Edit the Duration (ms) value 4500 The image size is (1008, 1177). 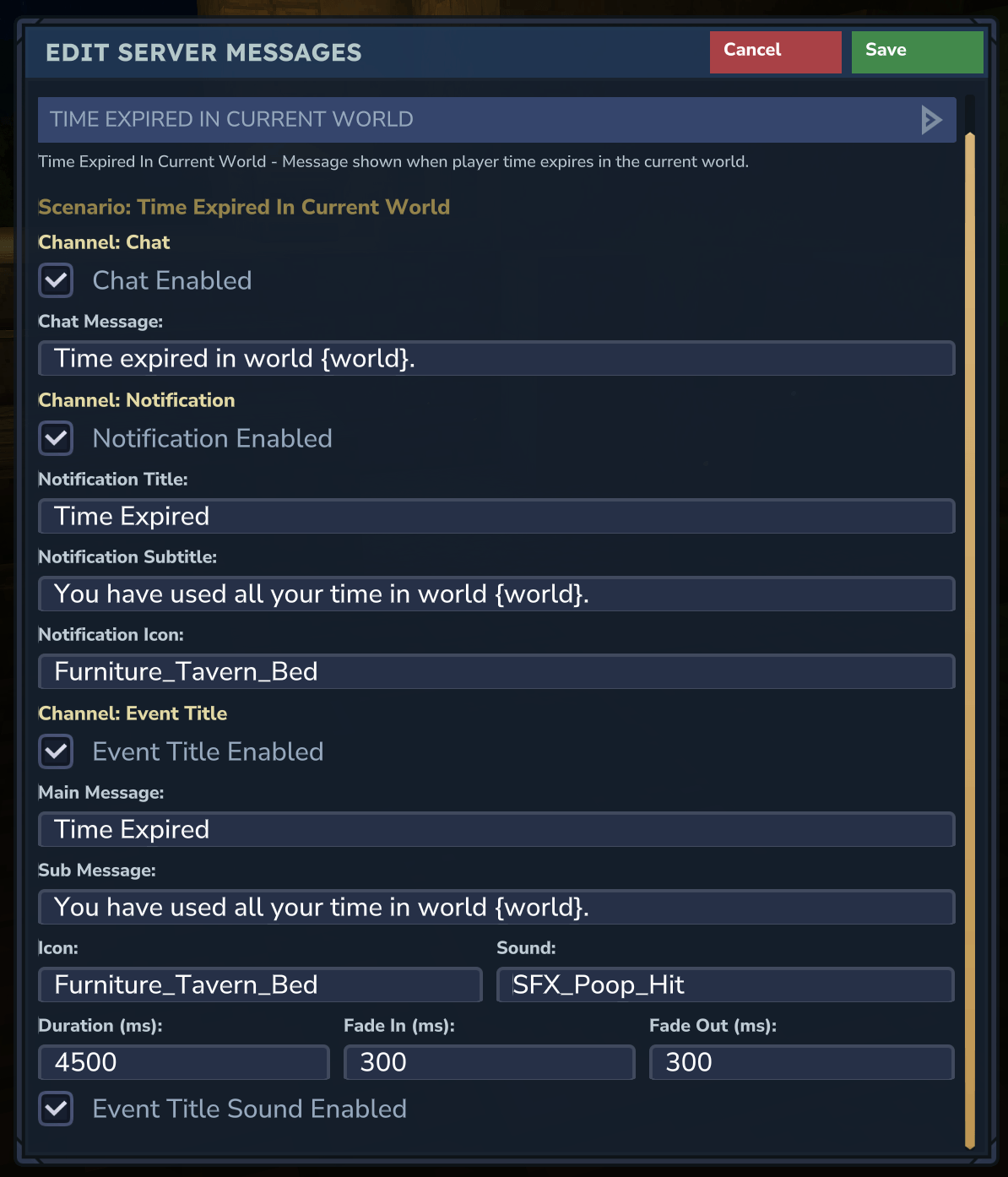click(x=184, y=1063)
